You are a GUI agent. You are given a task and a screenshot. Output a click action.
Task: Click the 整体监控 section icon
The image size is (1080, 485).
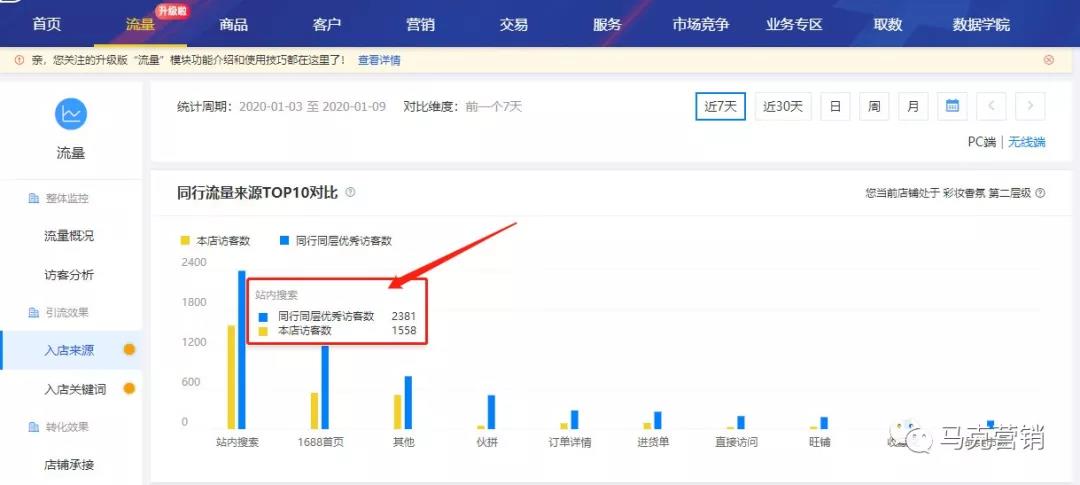click(x=33, y=199)
